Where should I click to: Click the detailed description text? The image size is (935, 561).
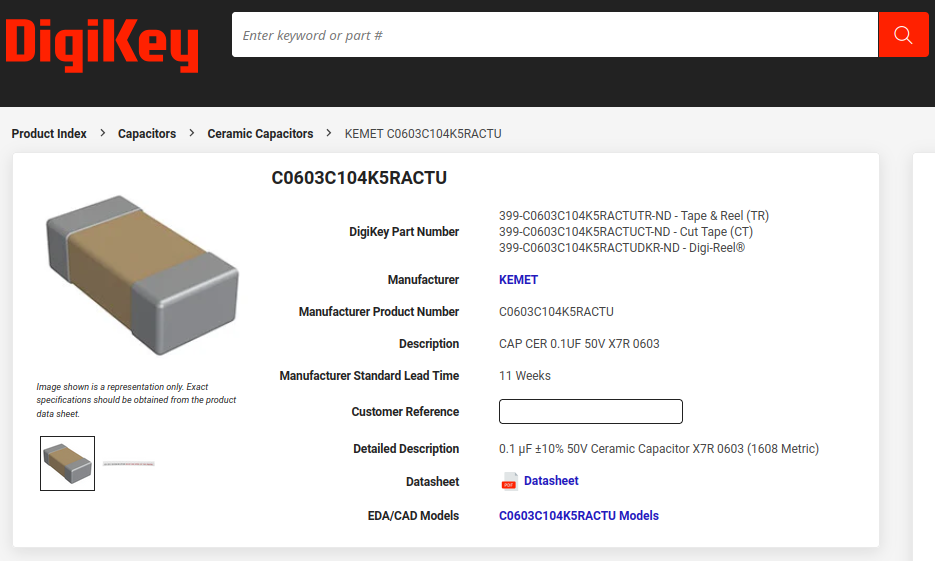point(658,449)
